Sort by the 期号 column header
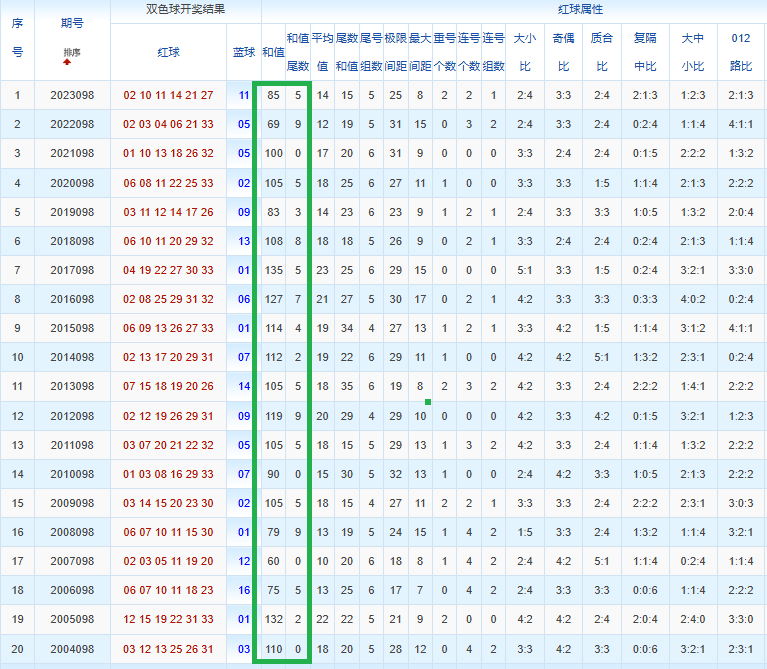 pos(72,23)
